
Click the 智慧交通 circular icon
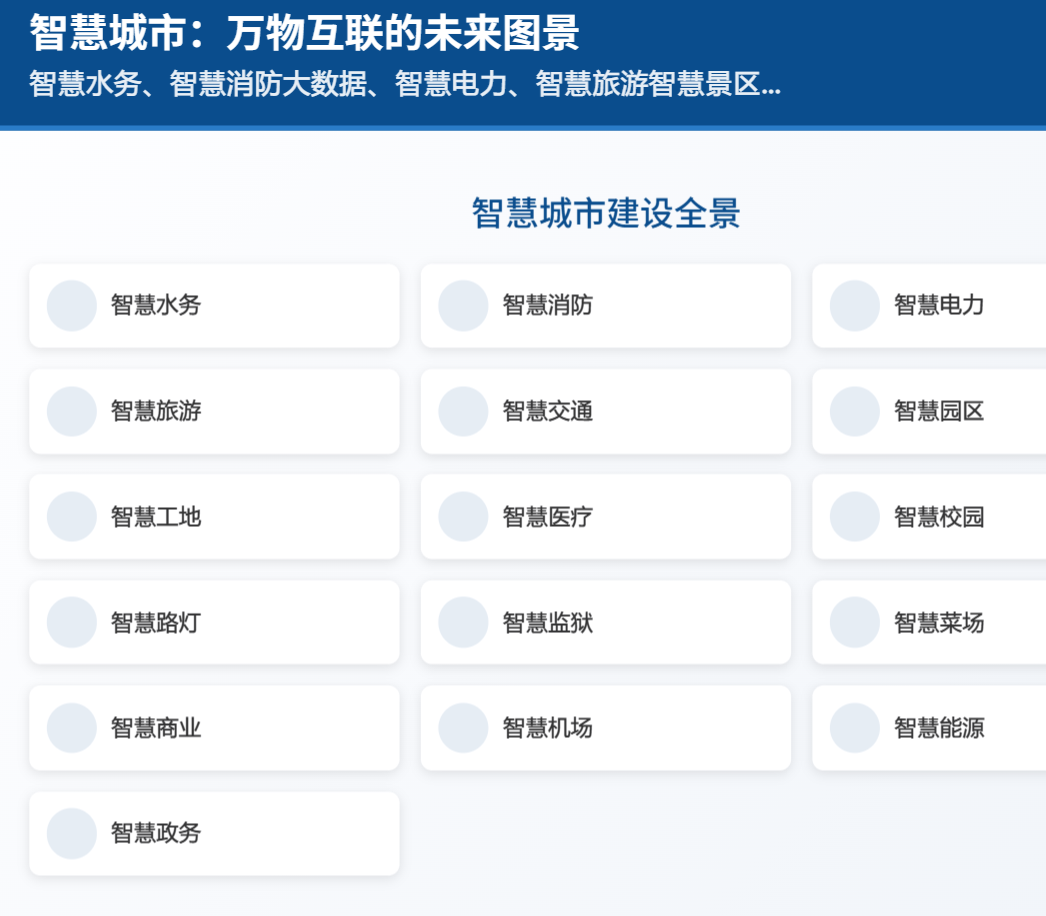coord(462,411)
